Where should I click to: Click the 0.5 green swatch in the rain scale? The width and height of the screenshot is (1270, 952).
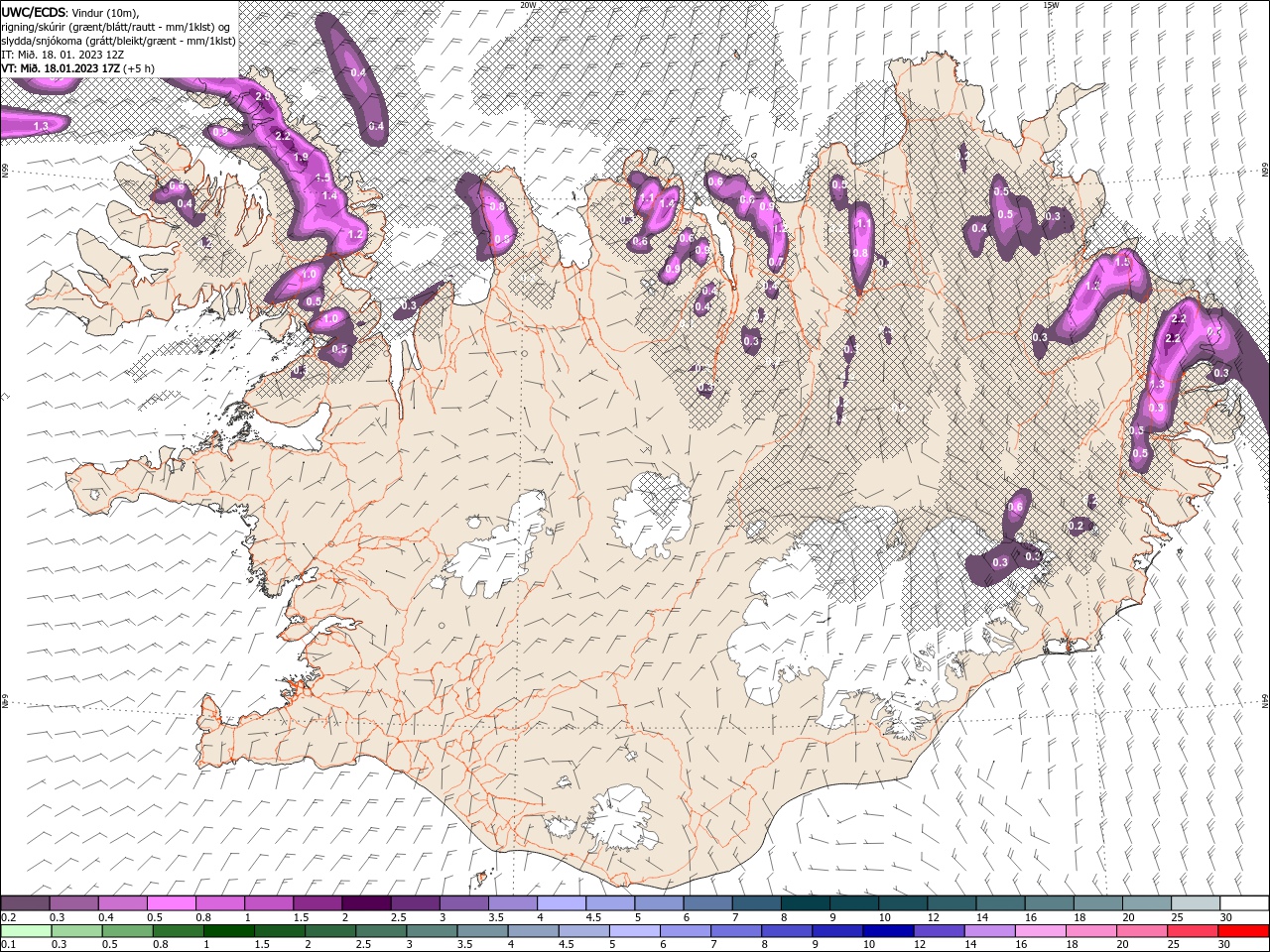pos(127,931)
